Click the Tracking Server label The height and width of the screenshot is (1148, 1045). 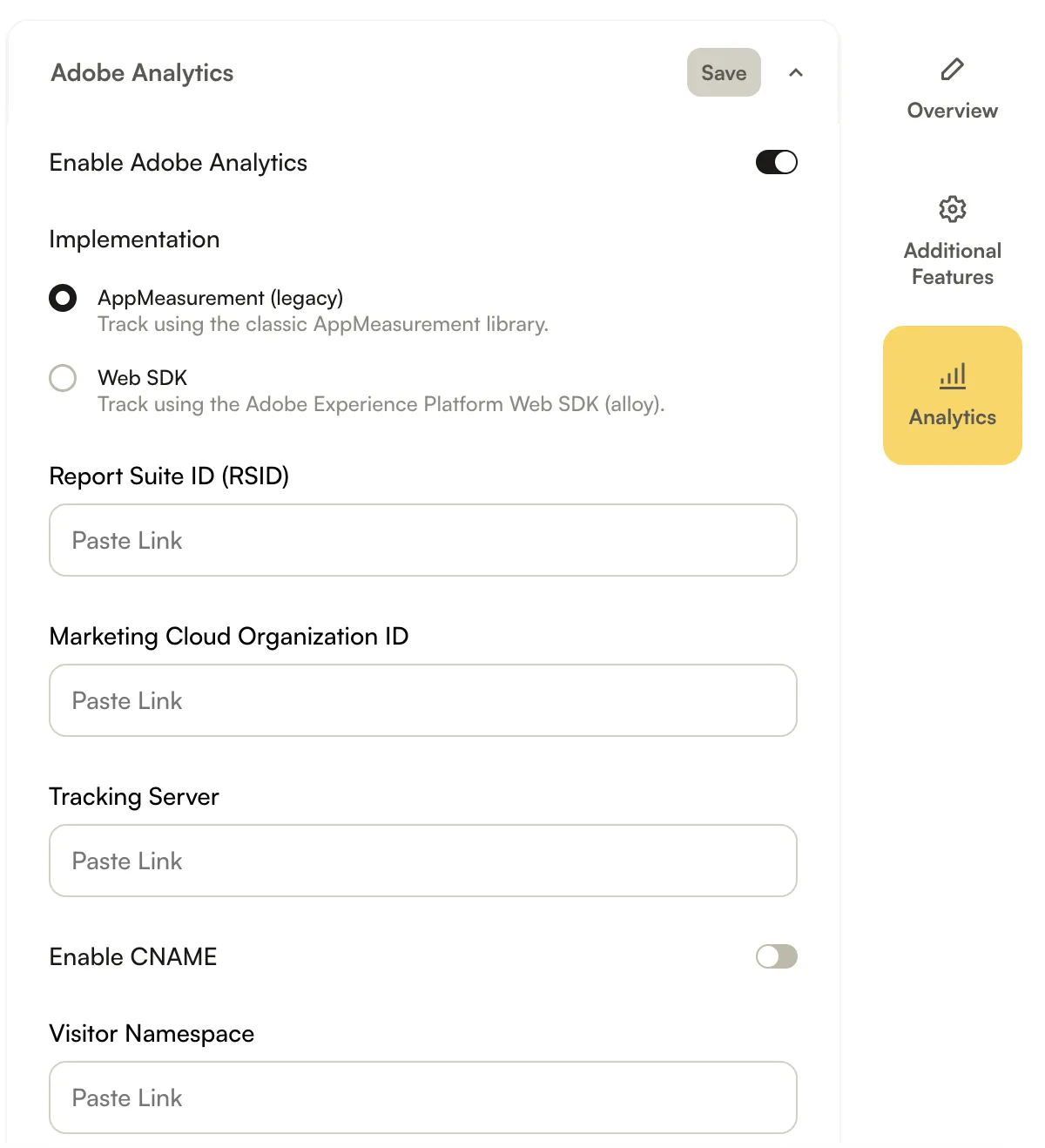point(134,797)
